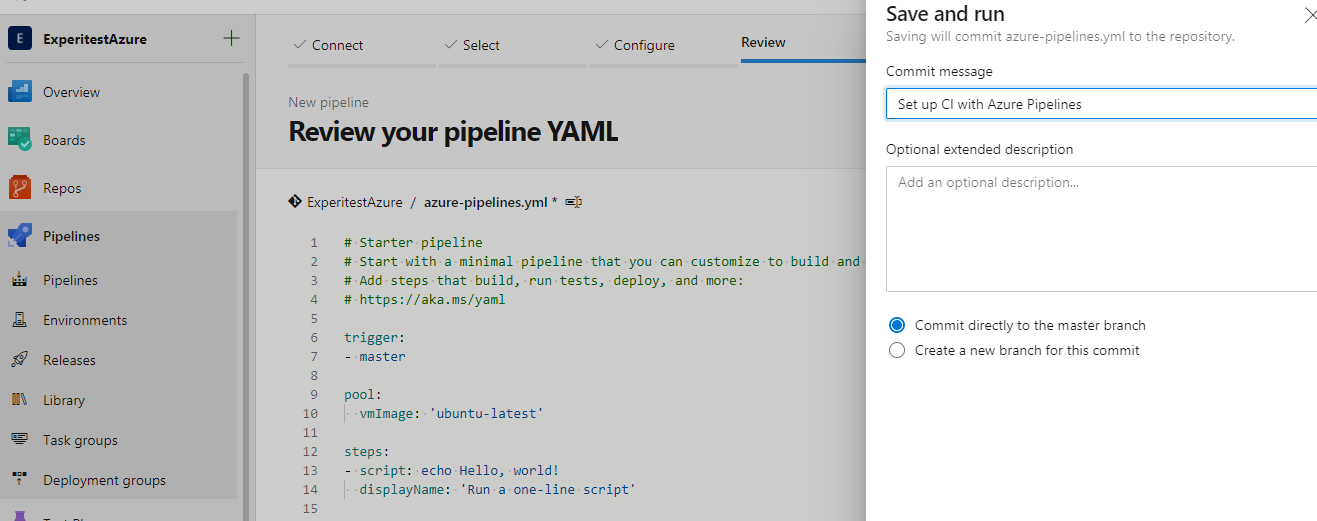1317x521 pixels.
Task: Open the Repos icon in sidebar
Action: click(x=20, y=188)
